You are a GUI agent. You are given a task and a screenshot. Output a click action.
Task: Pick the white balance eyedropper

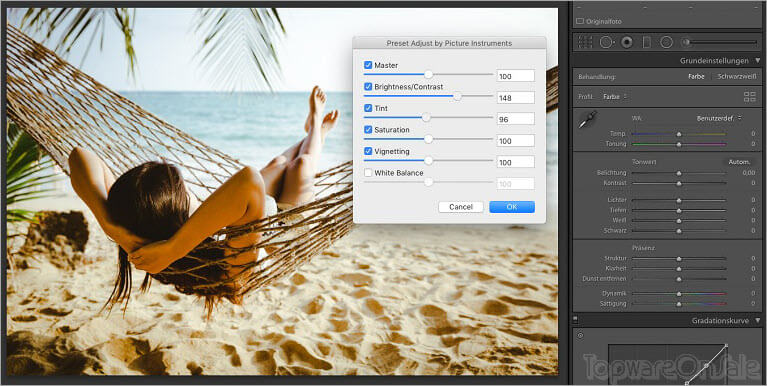tap(588, 120)
